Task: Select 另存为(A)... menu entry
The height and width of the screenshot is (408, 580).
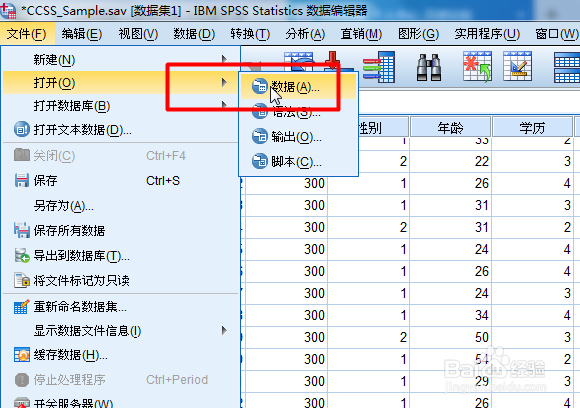Action: coord(121,206)
